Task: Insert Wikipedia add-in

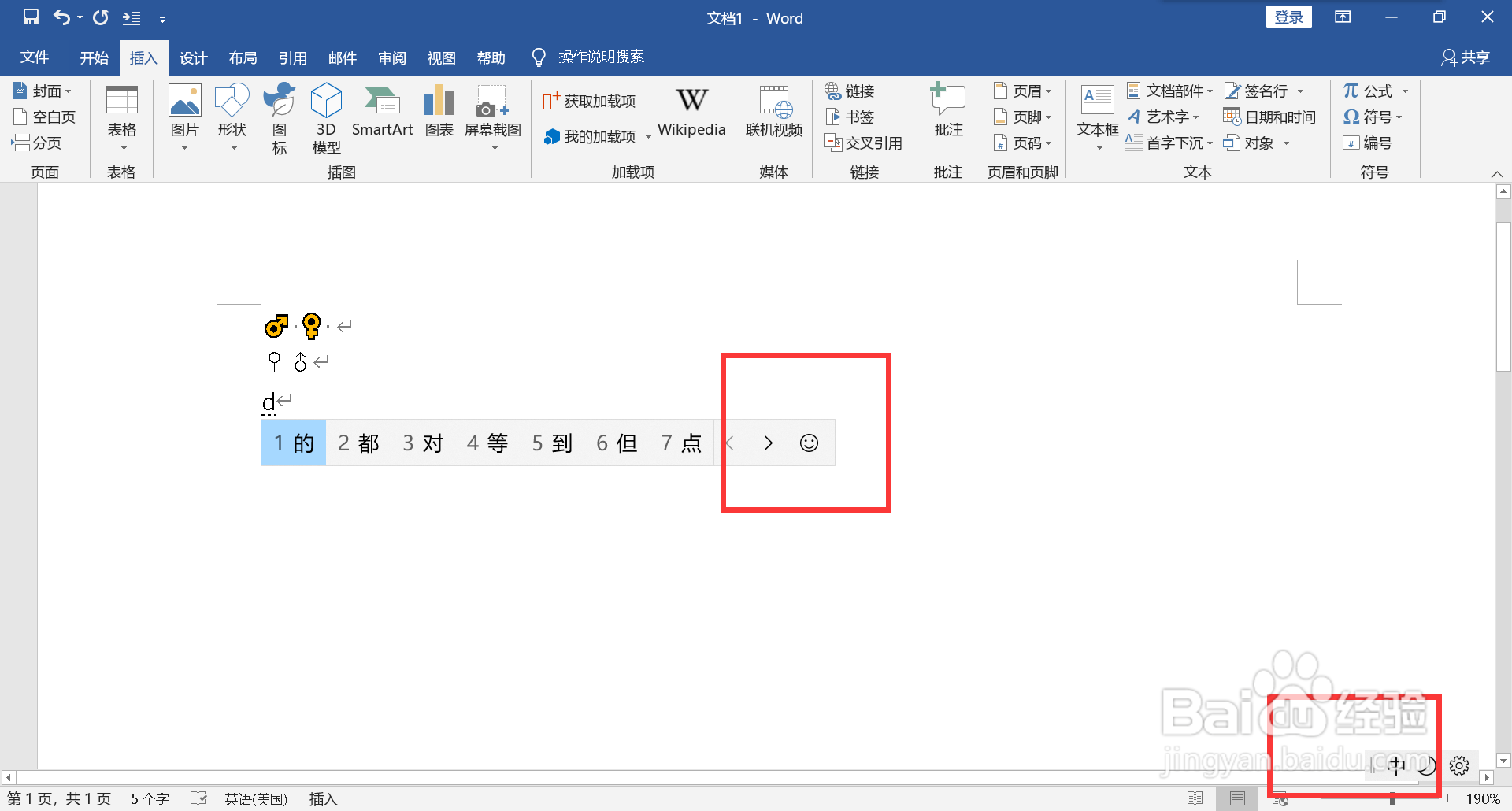Action: [691, 113]
